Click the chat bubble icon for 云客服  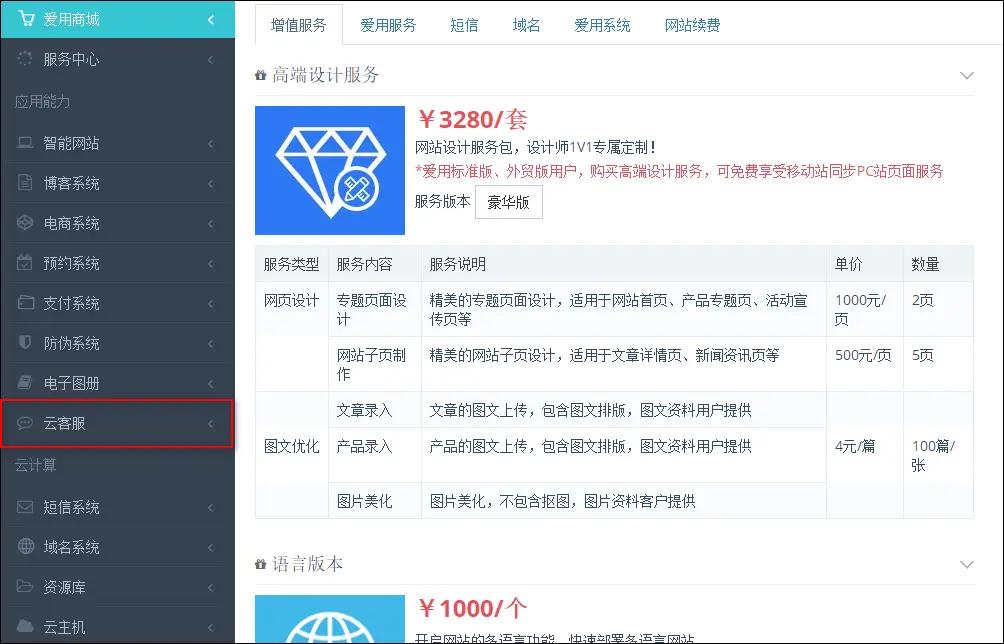[25, 423]
